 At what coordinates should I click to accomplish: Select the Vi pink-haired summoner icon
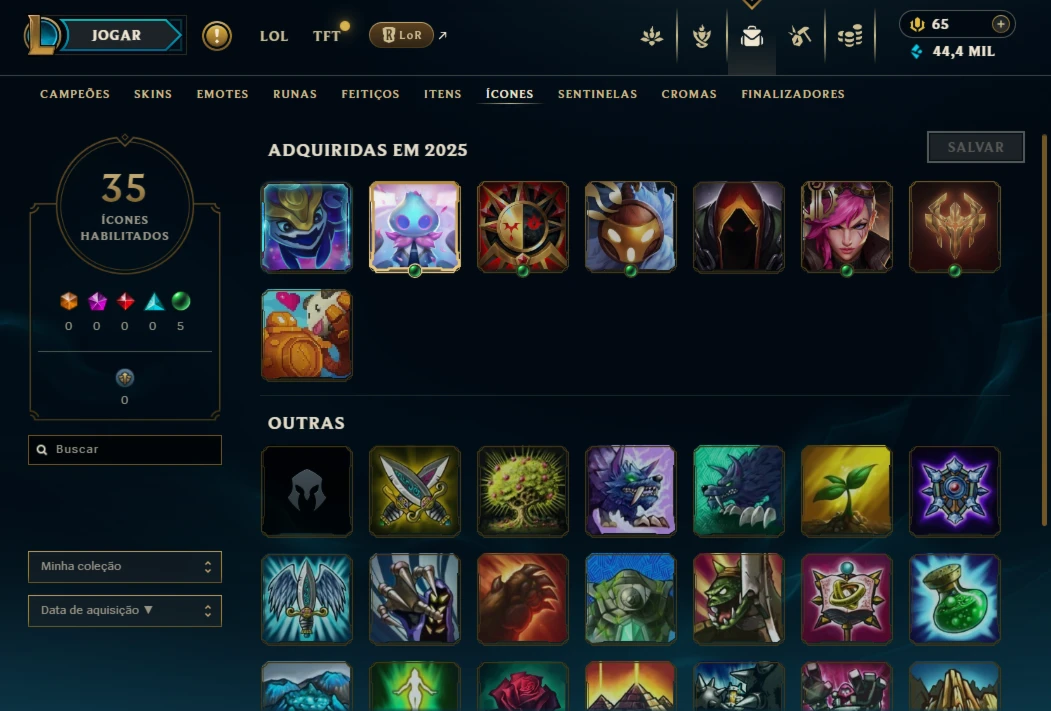coord(846,227)
